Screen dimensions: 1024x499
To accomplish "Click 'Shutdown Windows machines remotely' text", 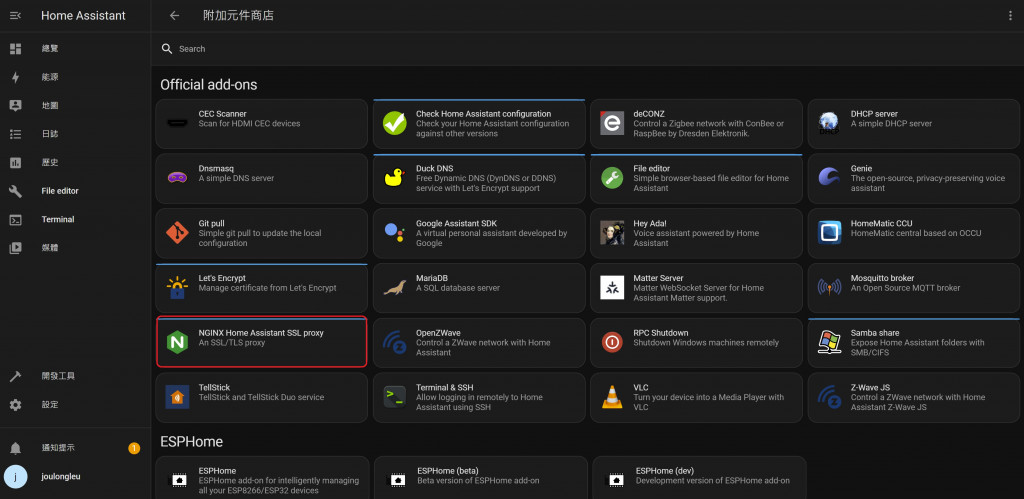I will coord(706,343).
